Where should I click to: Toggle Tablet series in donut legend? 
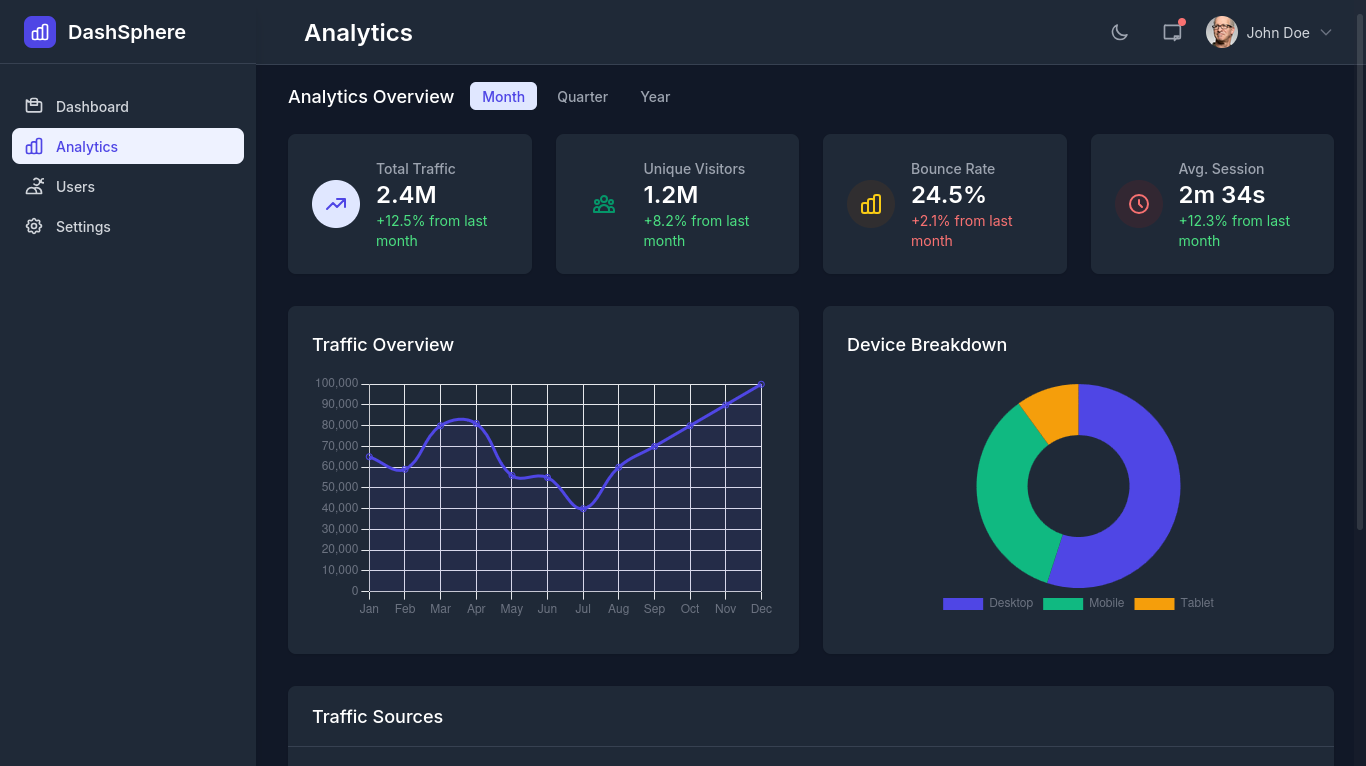click(x=1174, y=603)
